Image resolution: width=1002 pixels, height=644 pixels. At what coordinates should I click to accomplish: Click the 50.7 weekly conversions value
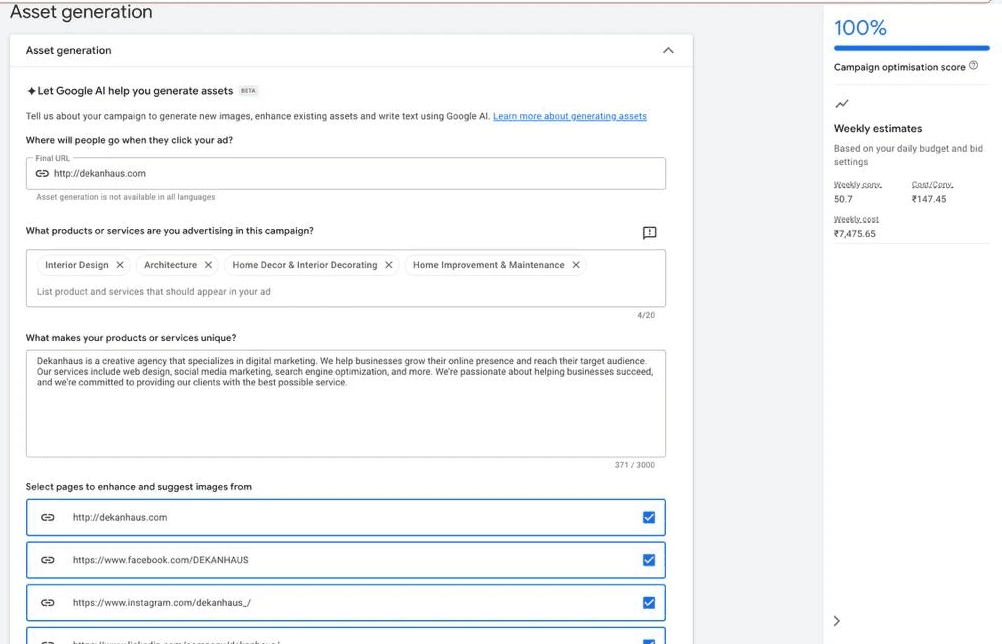coord(843,199)
